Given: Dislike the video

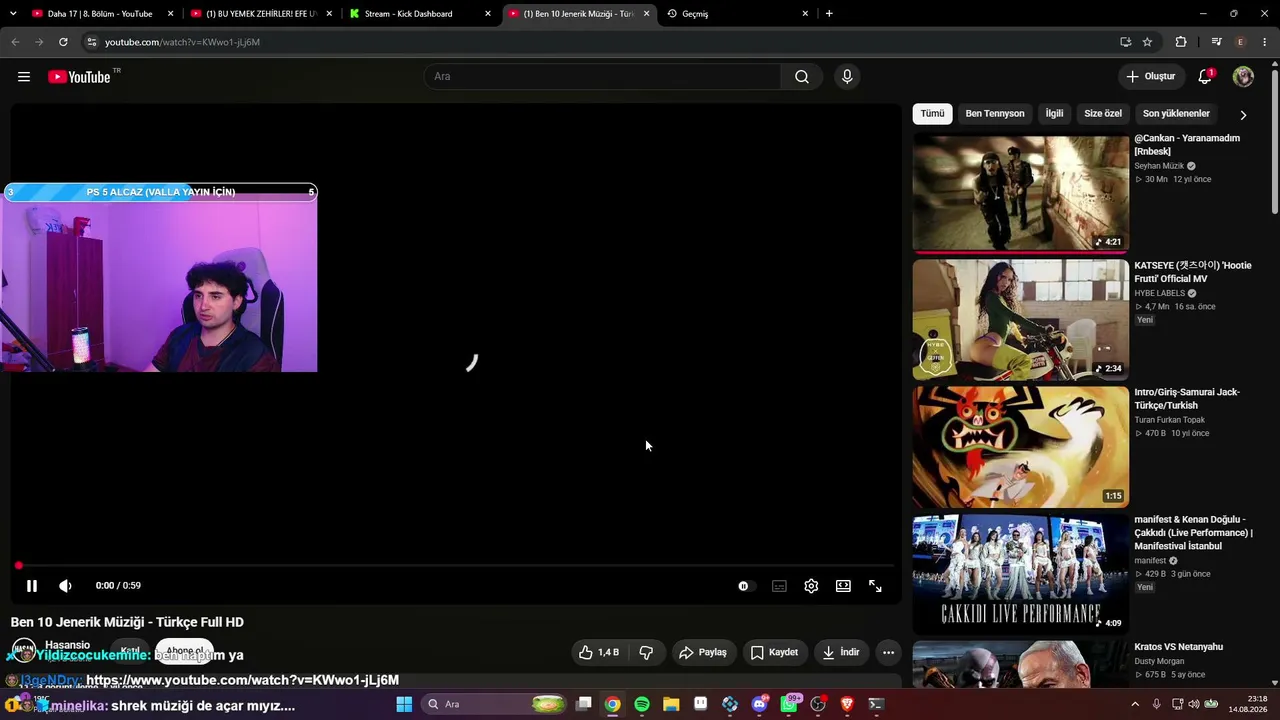Looking at the screenshot, I should click(x=646, y=652).
